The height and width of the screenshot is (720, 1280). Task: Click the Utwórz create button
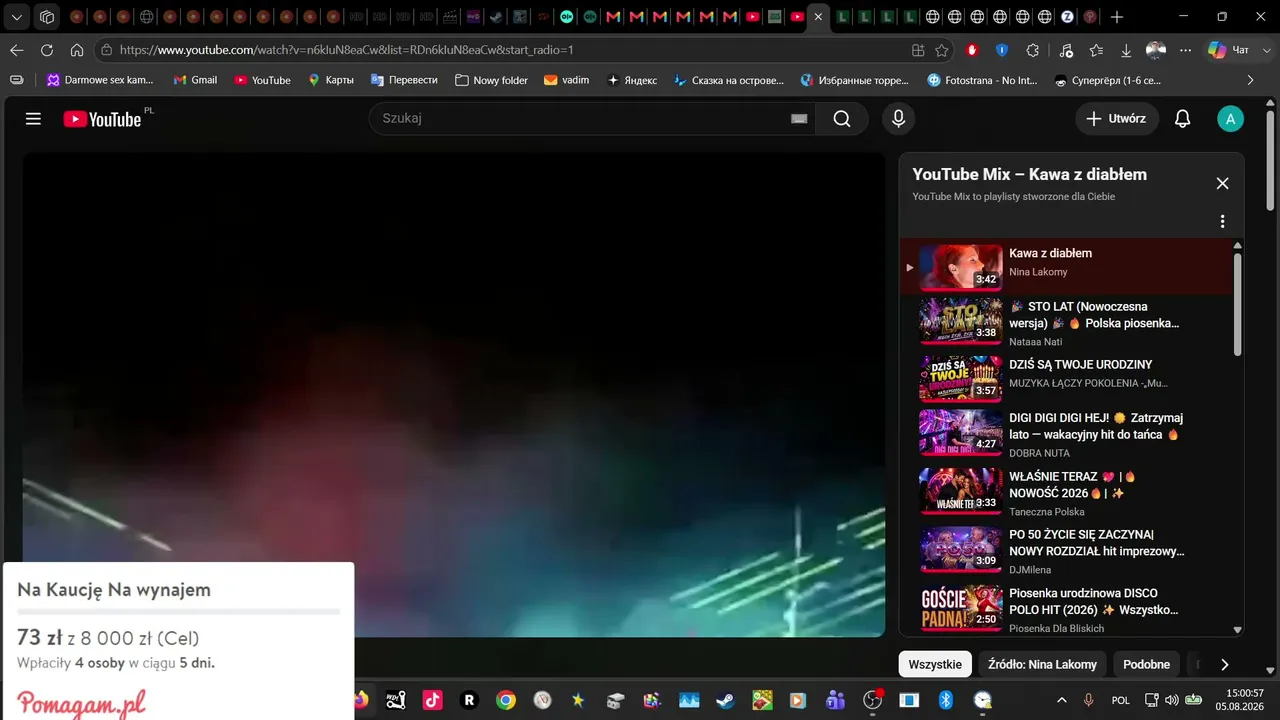(x=1117, y=119)
